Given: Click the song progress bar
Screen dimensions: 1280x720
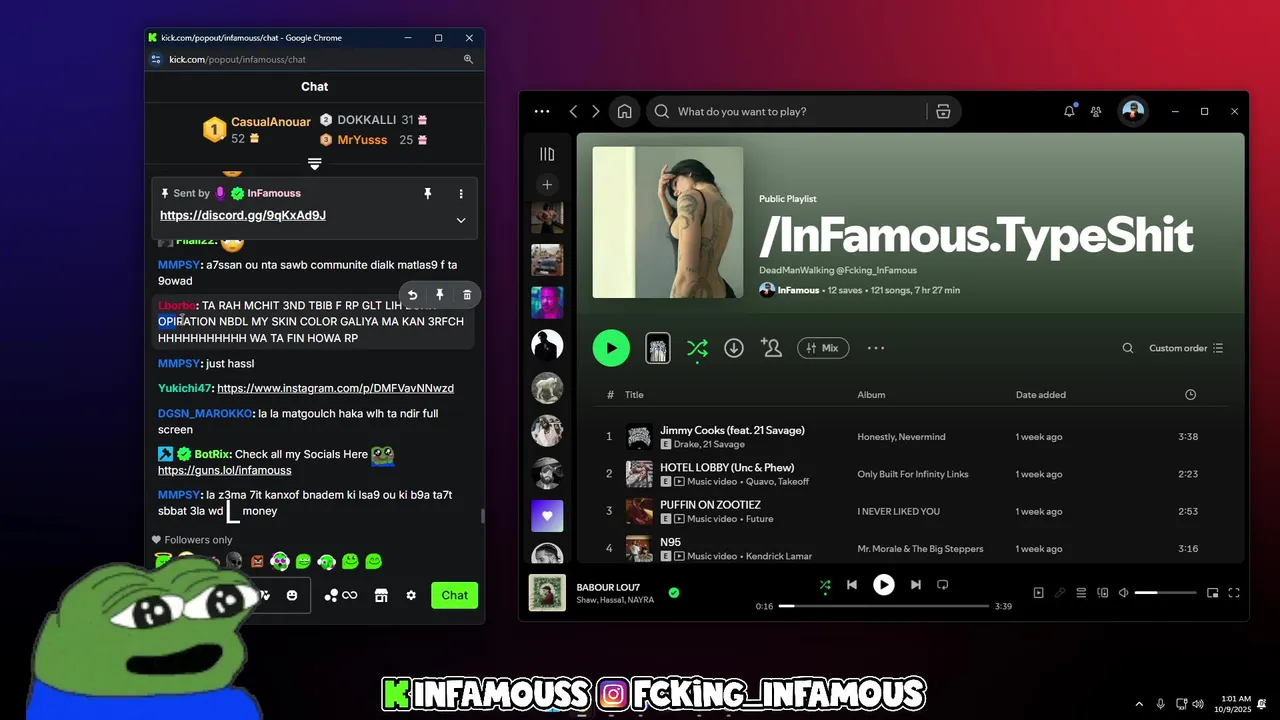Looking at the screenshot, I should [884, 606].
